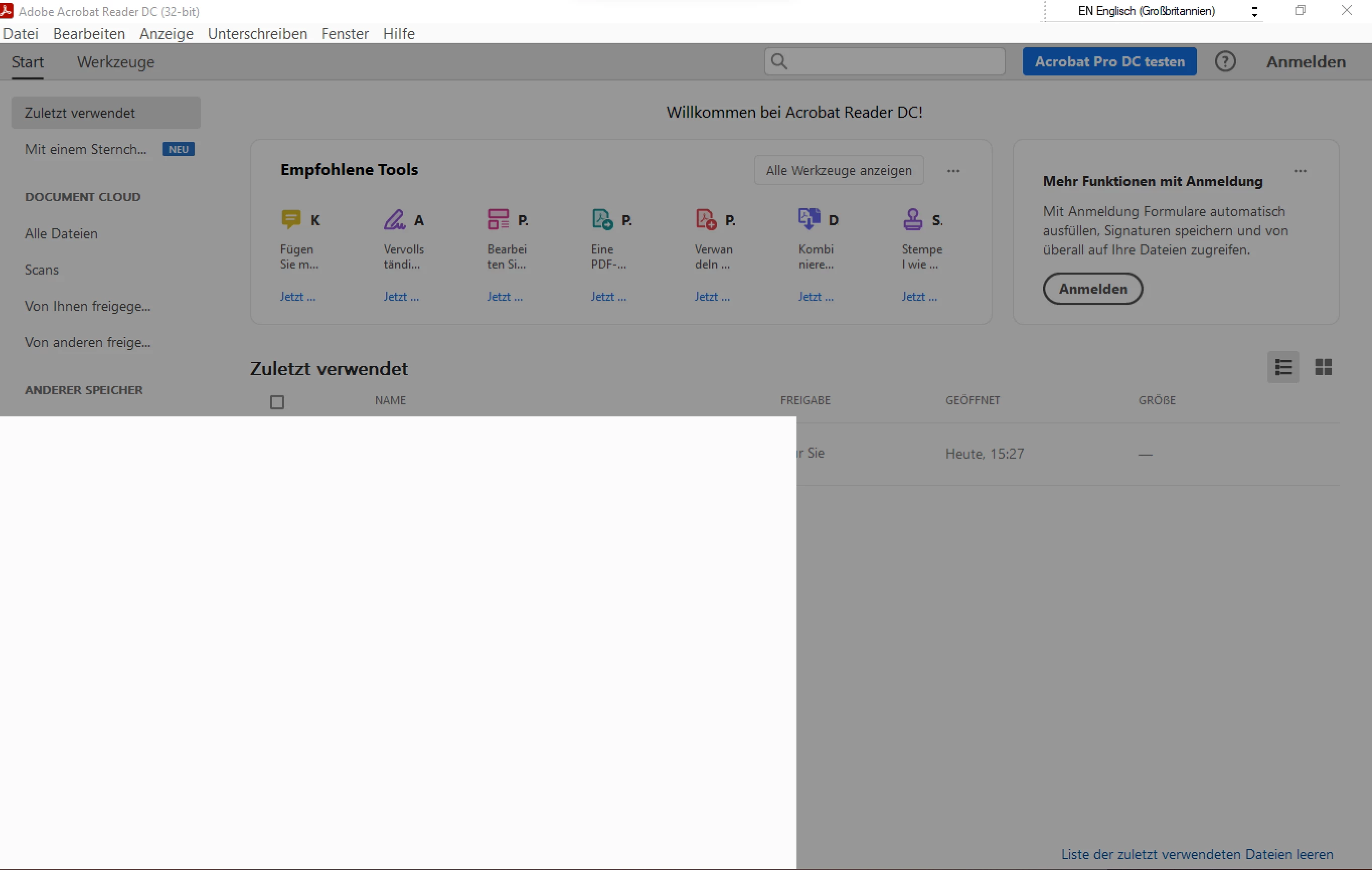Click the yellow comment tool icon

tap(291, 219)
